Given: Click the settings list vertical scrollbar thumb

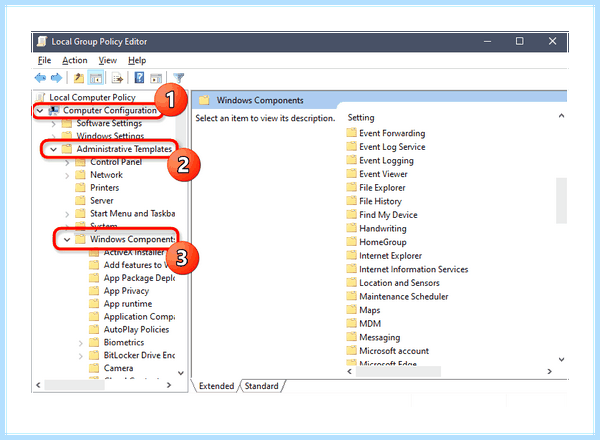Looking at the screenshot, I should point(561,200).
